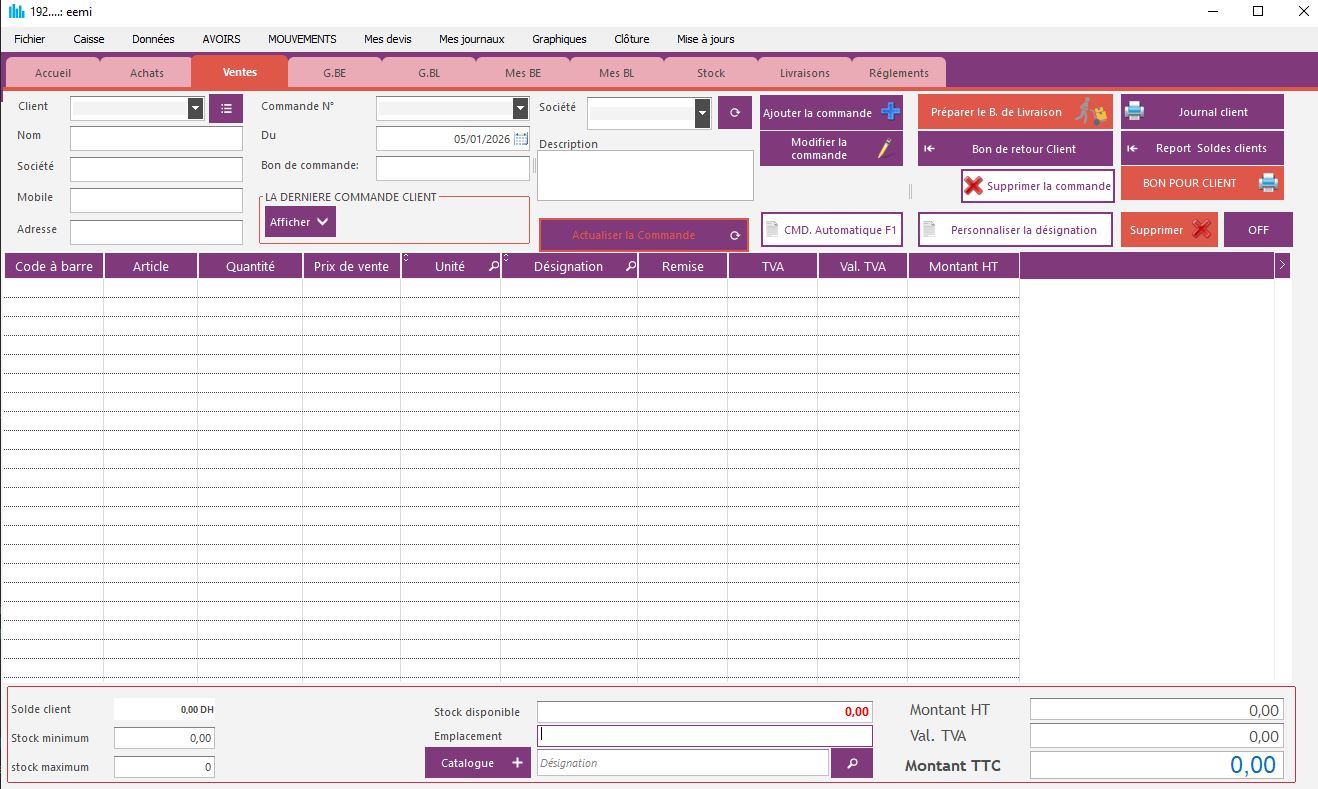Click the printer icon on BON POUR CLIENT

[x=1267, y=183]
